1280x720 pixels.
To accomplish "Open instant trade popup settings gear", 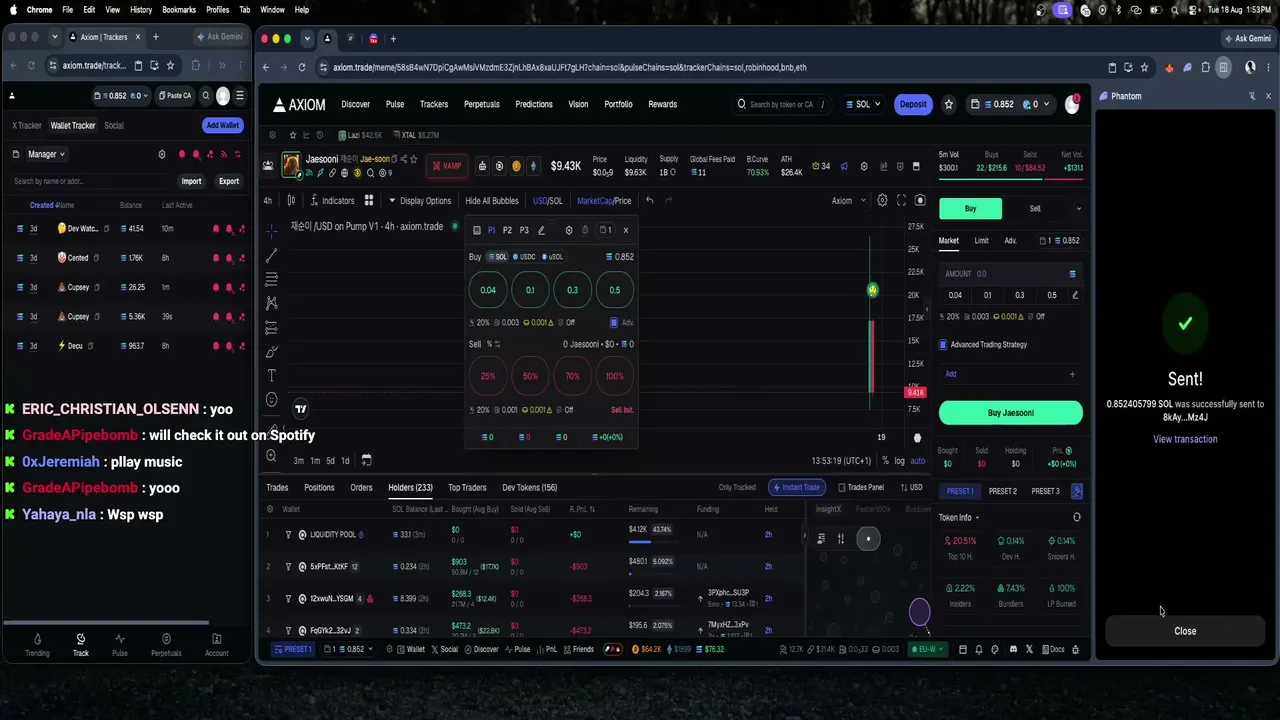I will pyautogui.click(x=569, y=230).
